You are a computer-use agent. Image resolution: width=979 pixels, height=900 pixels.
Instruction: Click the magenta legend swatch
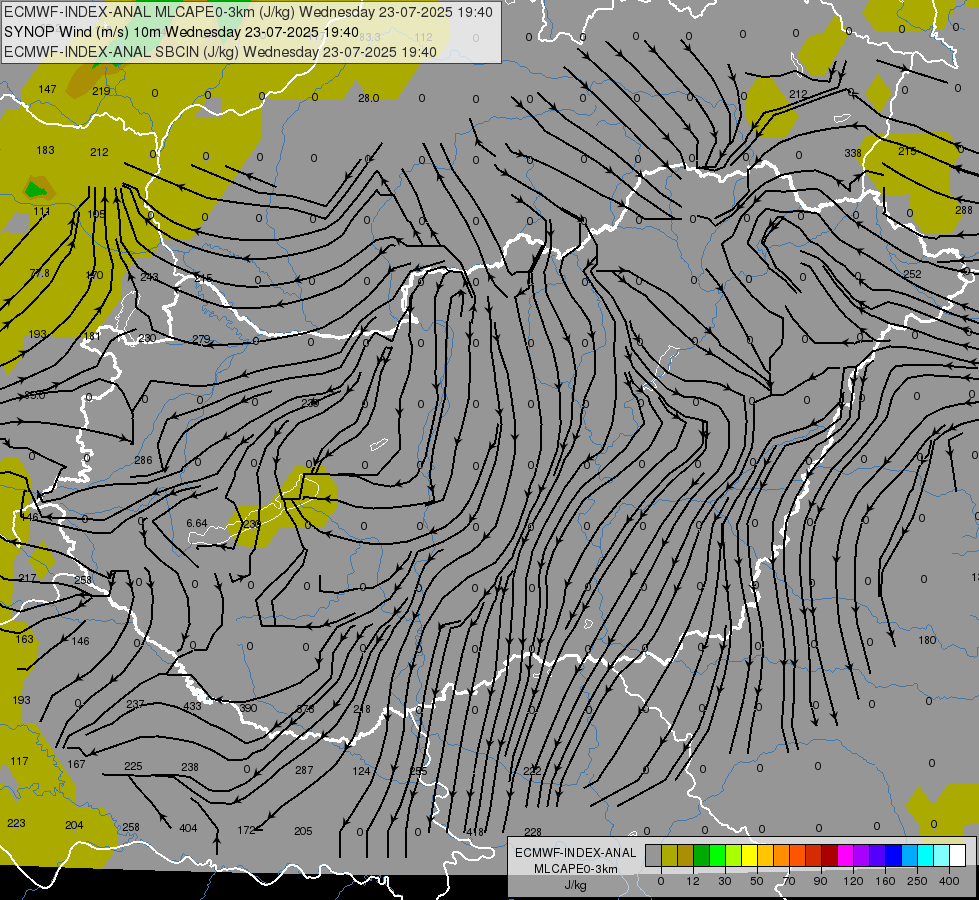(x=846, y=855)
